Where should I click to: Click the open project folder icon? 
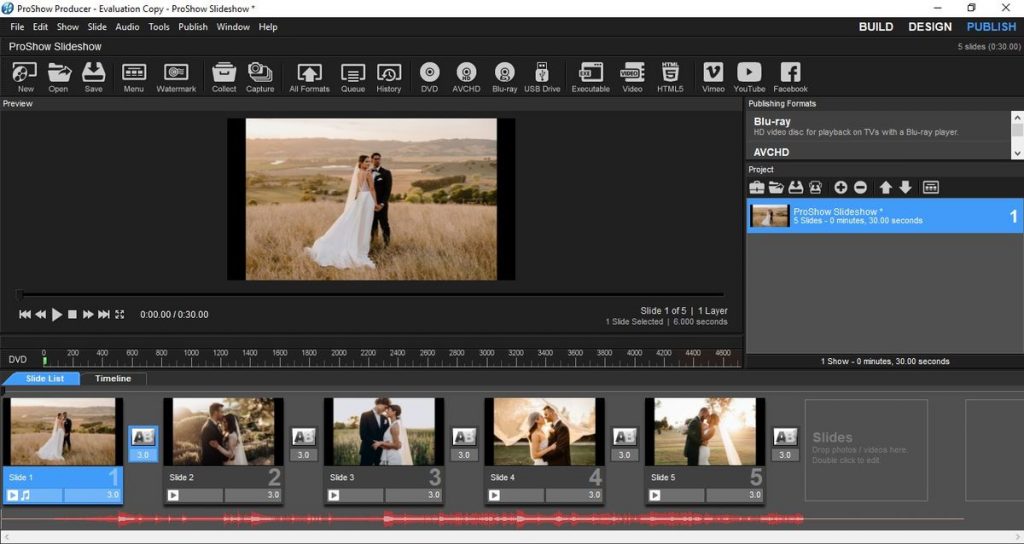(776, 187)
